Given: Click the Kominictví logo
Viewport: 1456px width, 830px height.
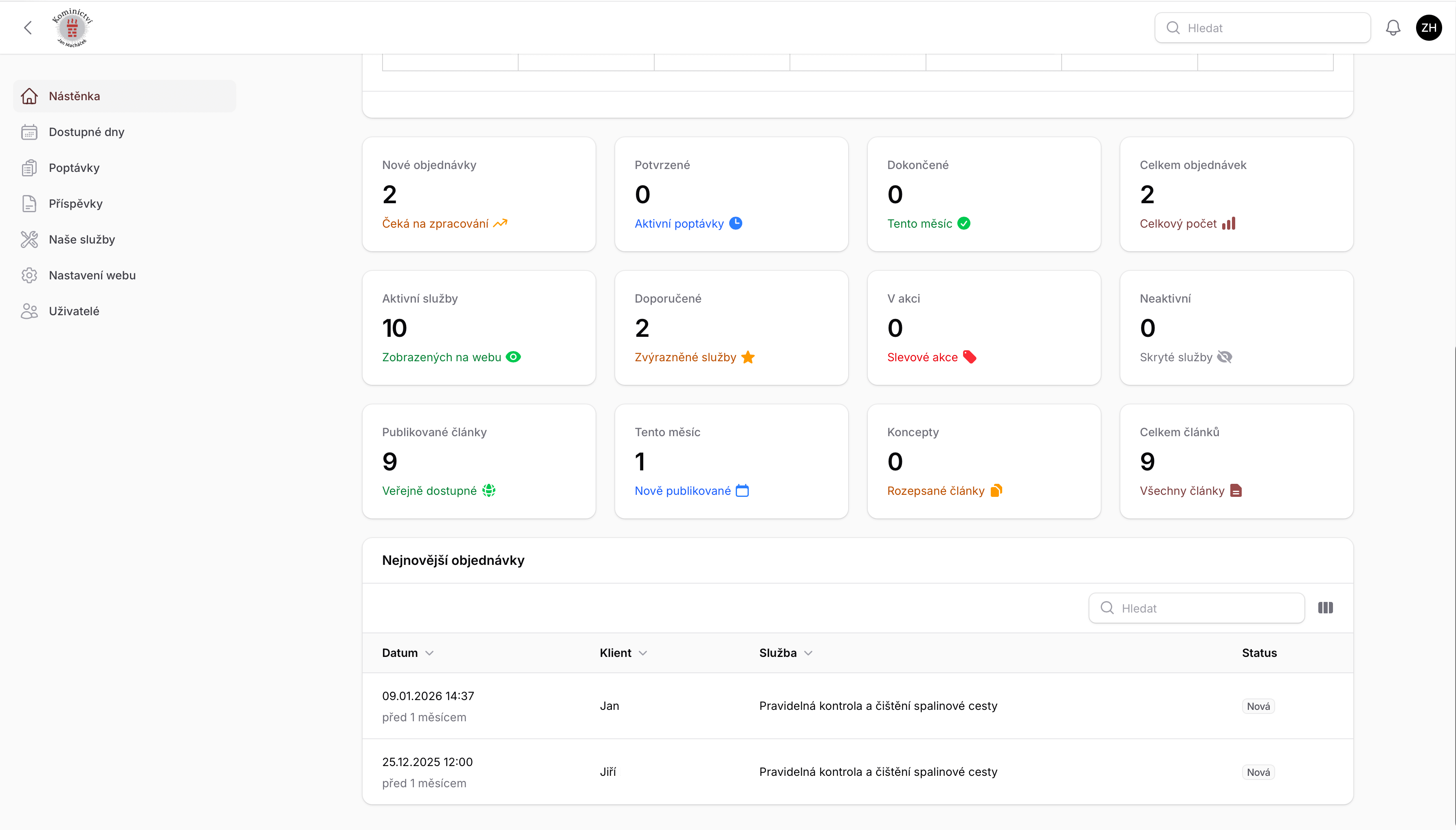Looking at the screenshot, I should pyautogui.click(x=72, y=27).
